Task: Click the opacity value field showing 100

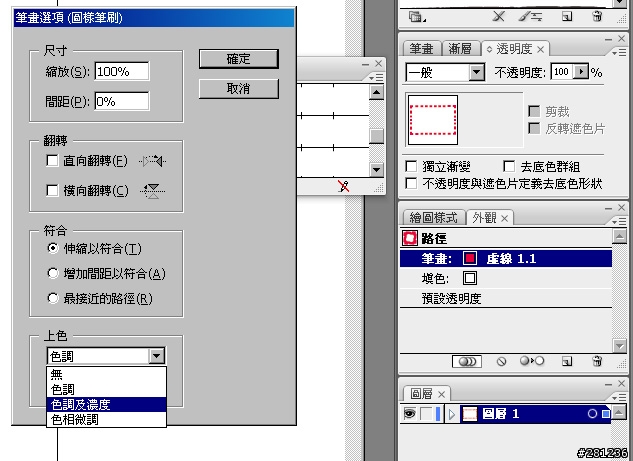Action: coord(562,72)
